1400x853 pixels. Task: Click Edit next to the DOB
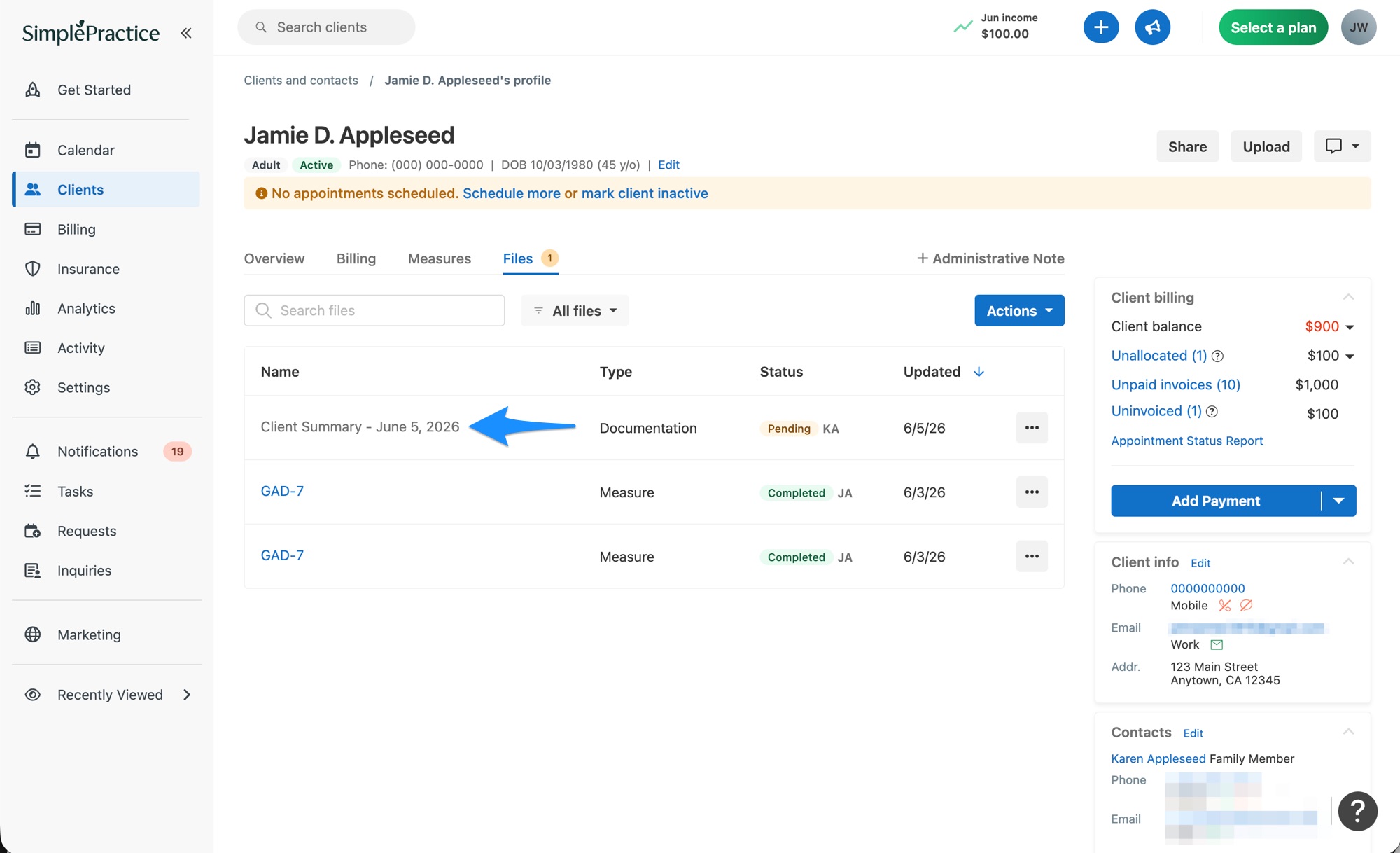pos(668,165)
